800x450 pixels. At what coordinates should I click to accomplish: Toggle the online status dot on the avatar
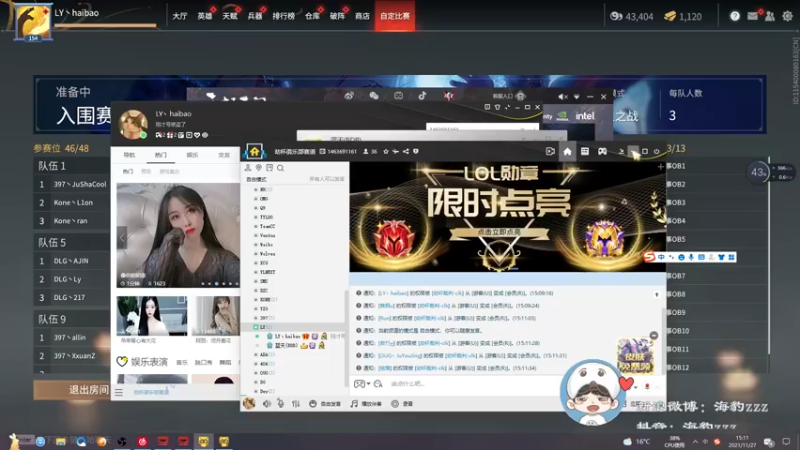143,135
